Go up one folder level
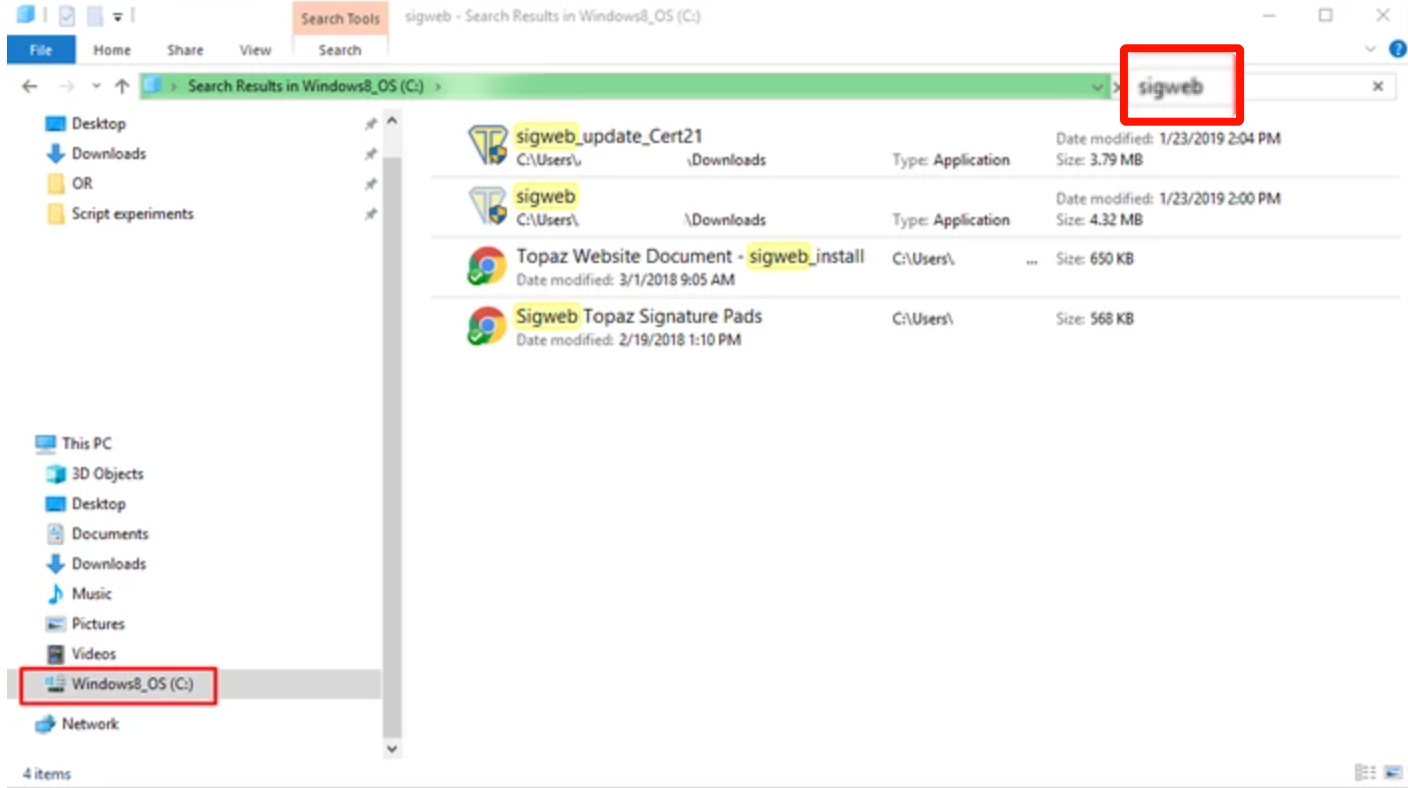This screenshot has width=1408, height=788. (121, 87)
